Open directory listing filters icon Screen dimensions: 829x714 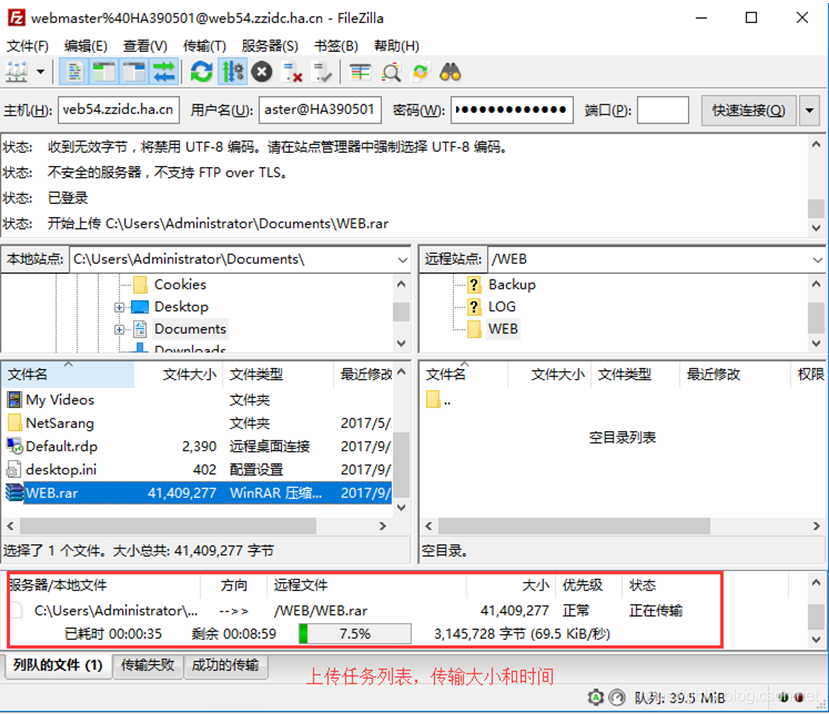361,71
